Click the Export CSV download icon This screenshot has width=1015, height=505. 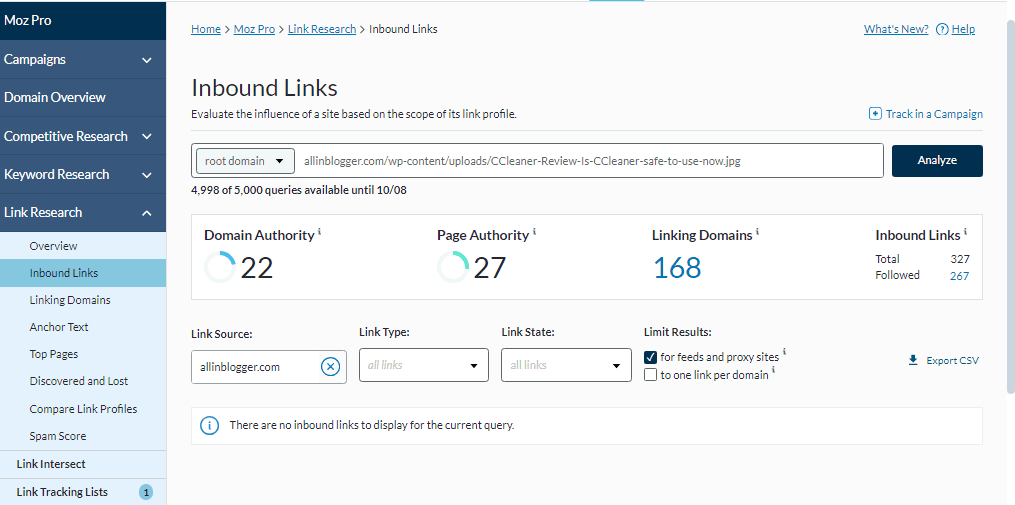click(913, 361)
